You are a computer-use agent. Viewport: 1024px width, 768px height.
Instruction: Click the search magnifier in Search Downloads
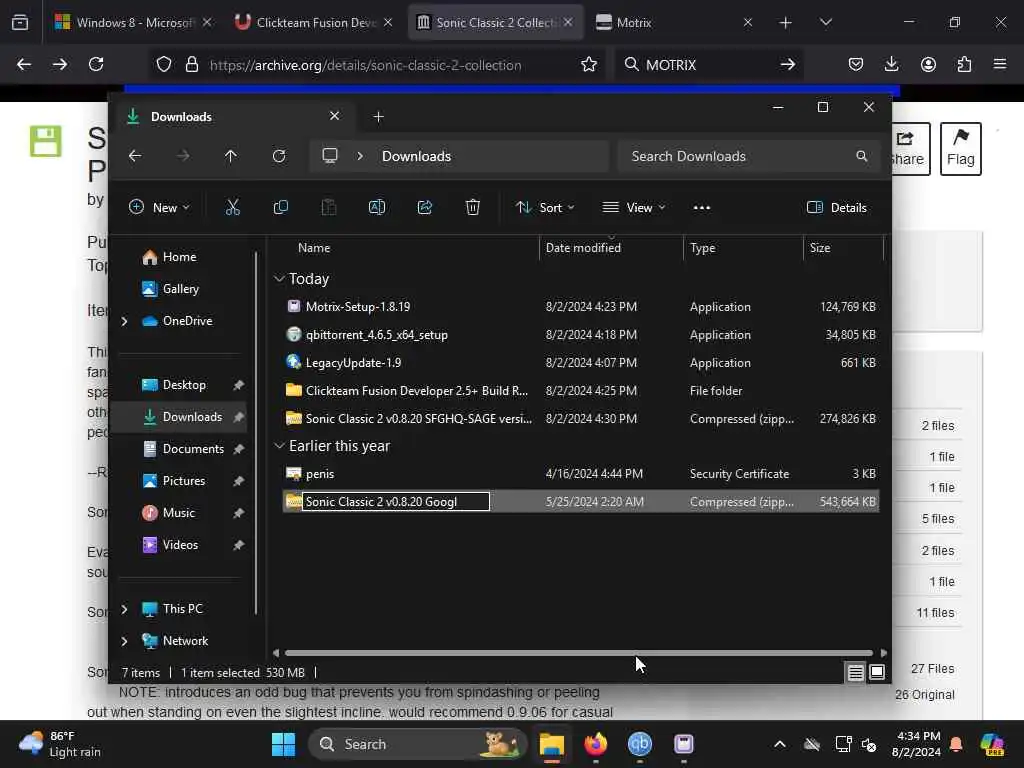(861, 156)
